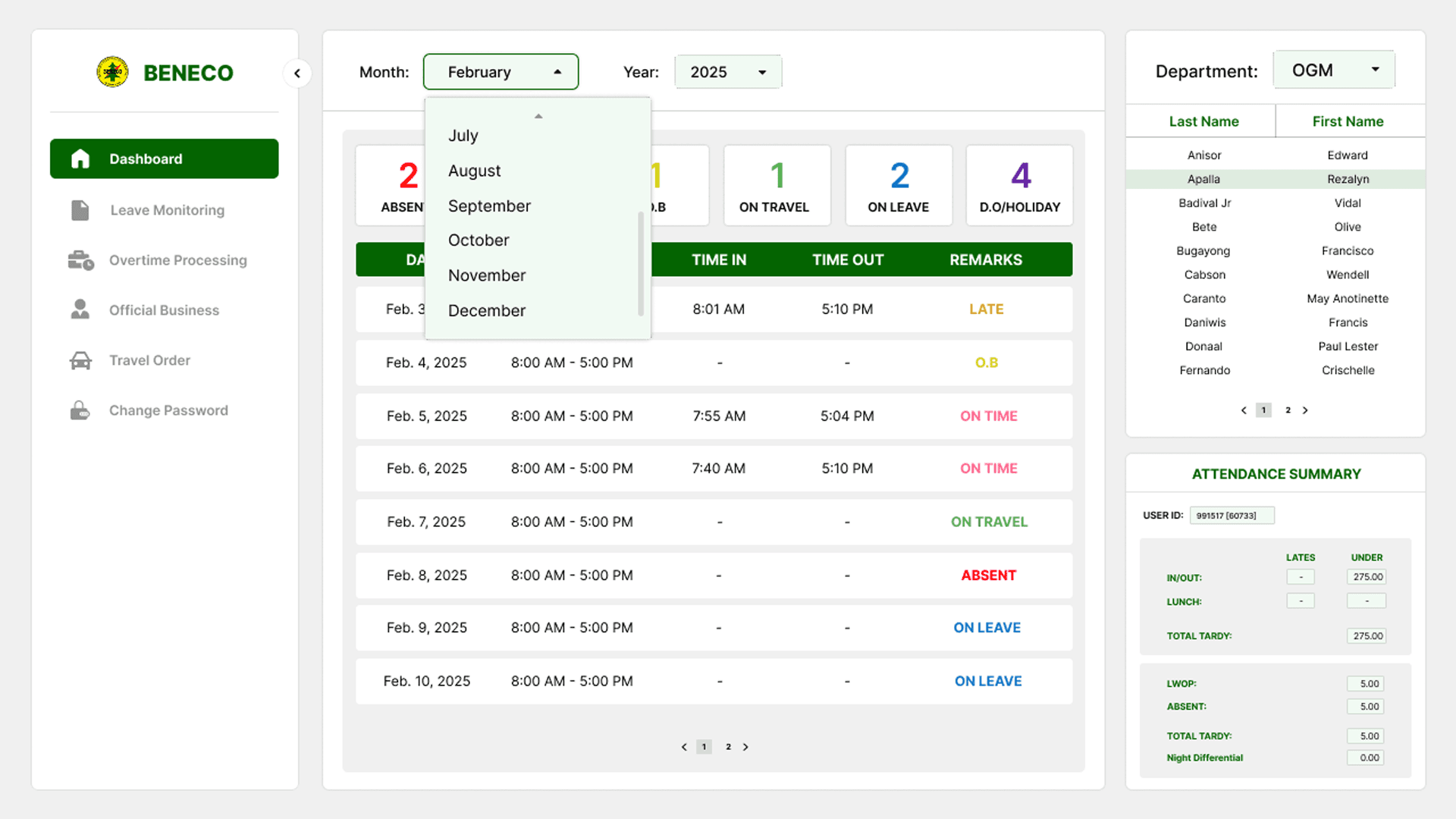1456x819 pixels.
Task: Go to next page of employee list
Action: pos(1305,410)
